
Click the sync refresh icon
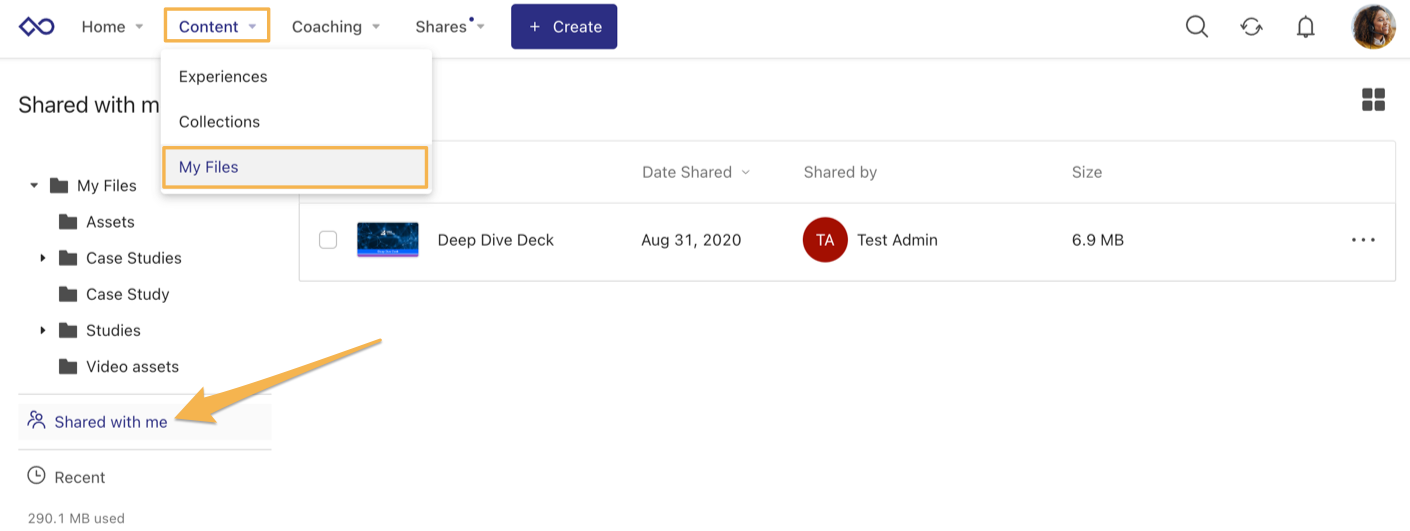coord(1251,27)
